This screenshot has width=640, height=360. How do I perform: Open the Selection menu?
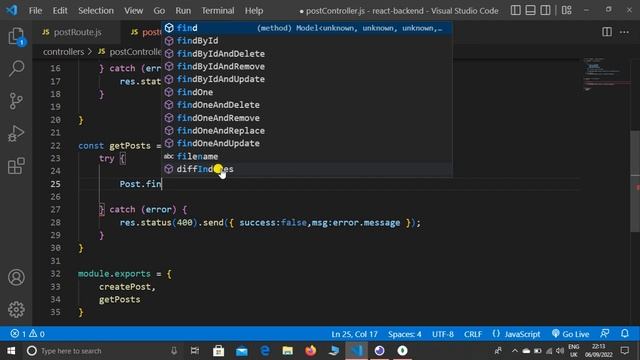tap(96, 11)
